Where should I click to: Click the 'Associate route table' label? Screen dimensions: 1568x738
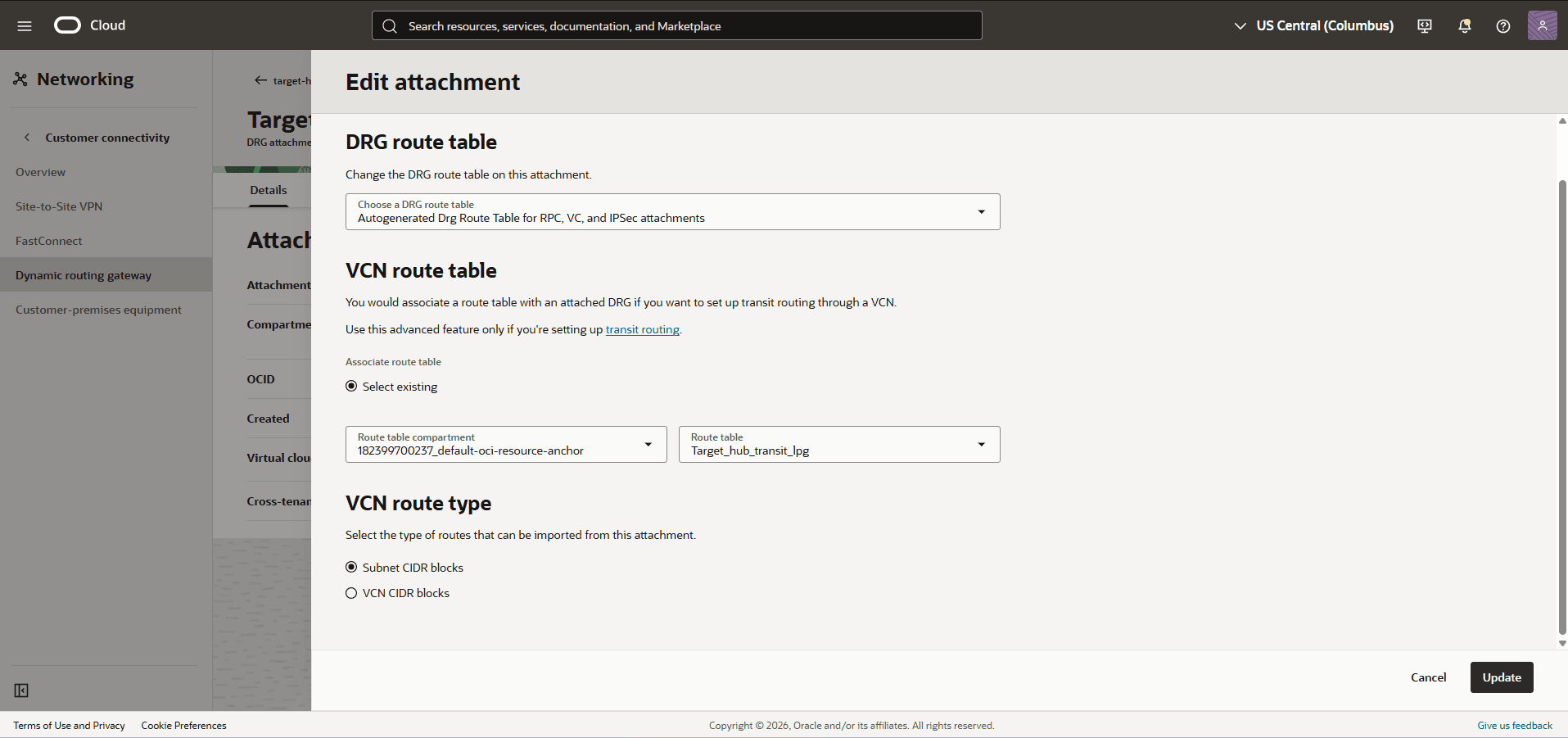[393, 362]
